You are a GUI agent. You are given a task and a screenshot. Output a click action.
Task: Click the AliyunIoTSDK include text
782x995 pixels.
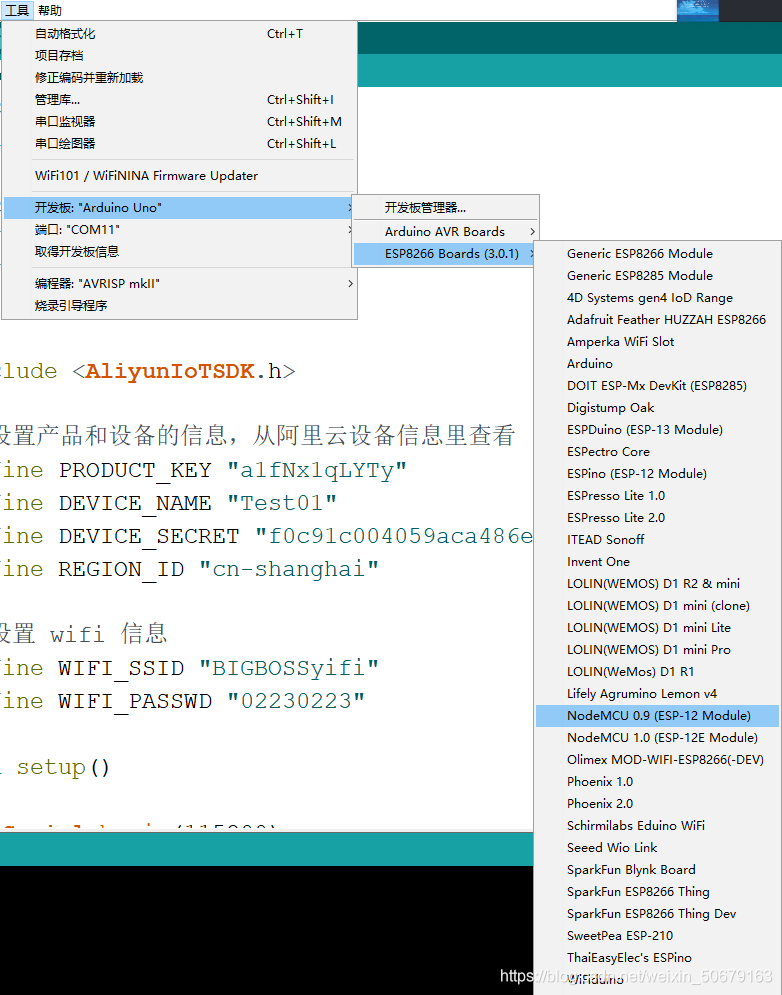169,371
